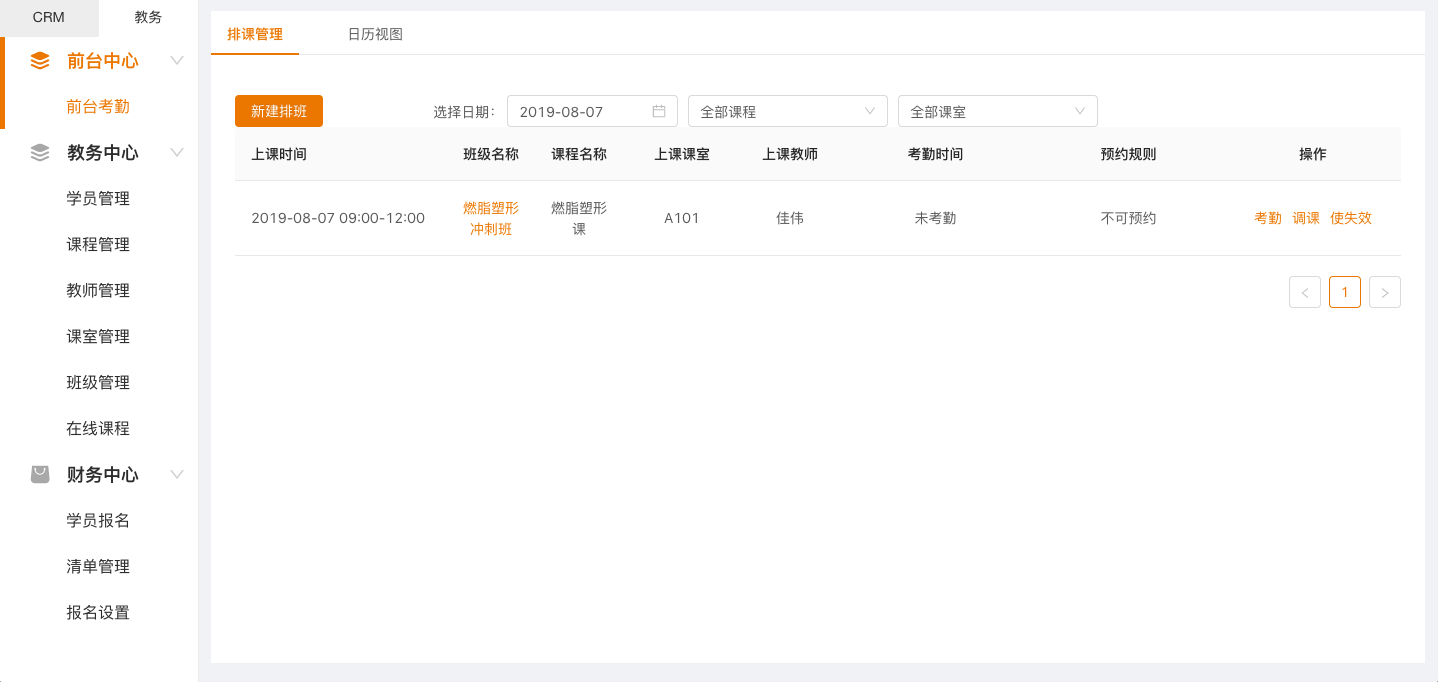Click the 新建排班 button
The width and height of the screenshot is (1438, 682).
[279, 111]
